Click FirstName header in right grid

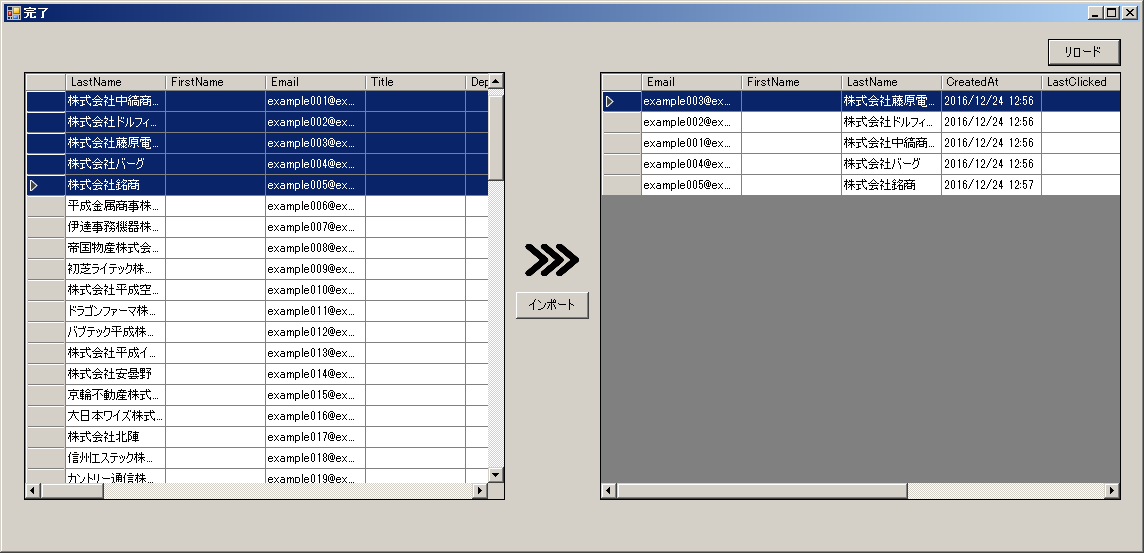coord(792,82)
